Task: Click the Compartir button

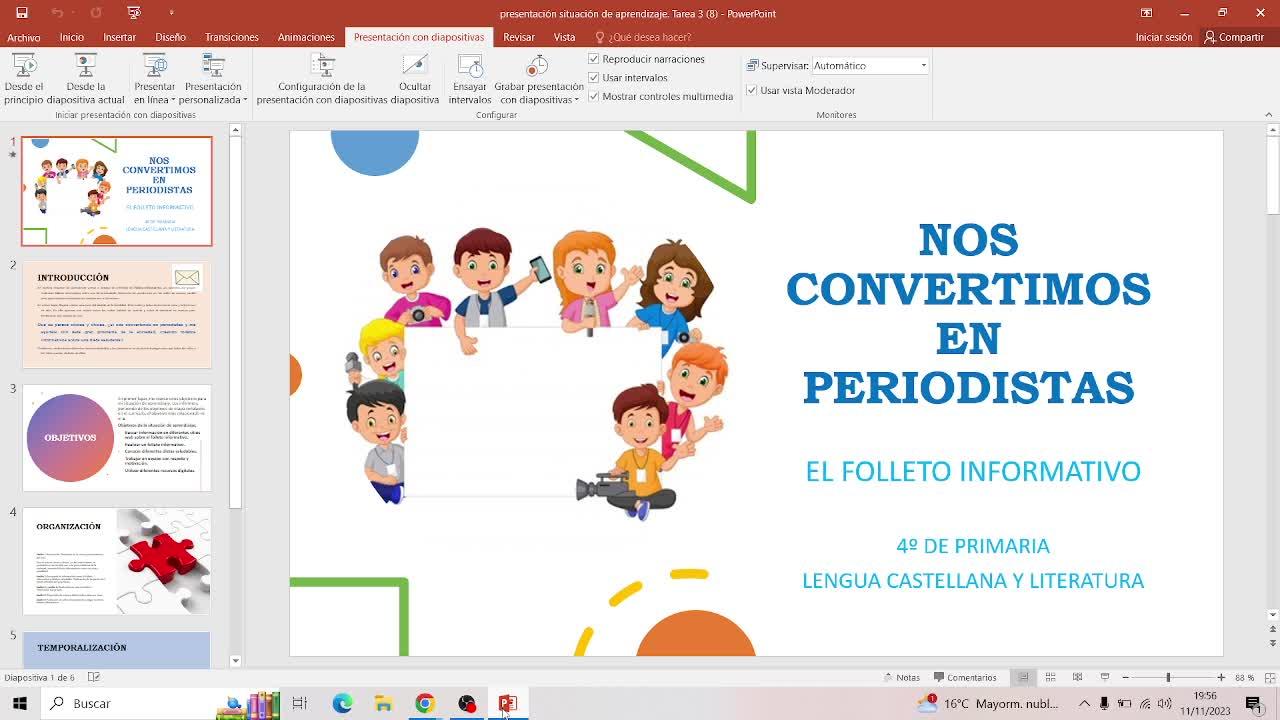Action: point(1234,37)
